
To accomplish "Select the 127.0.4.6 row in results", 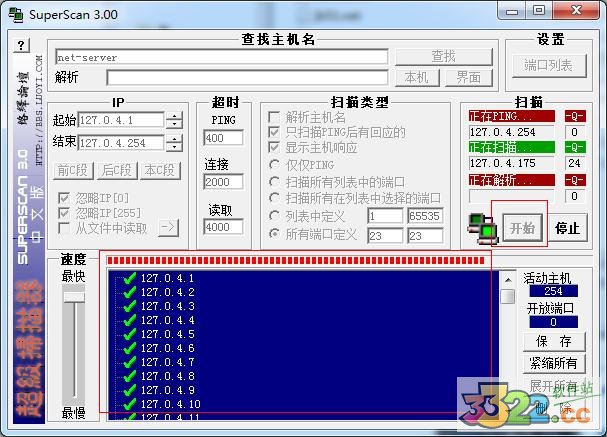I will coord(167,348).
